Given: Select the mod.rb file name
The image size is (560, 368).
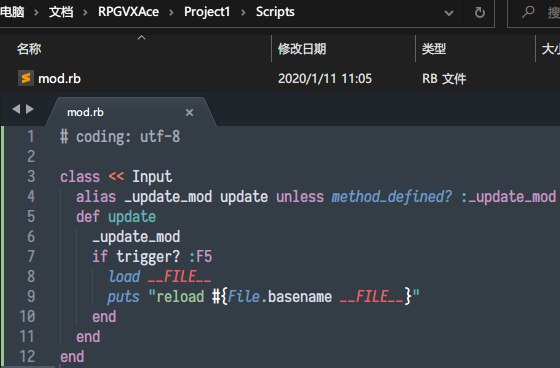Looking at the screenshot, I should click(59, 79).
